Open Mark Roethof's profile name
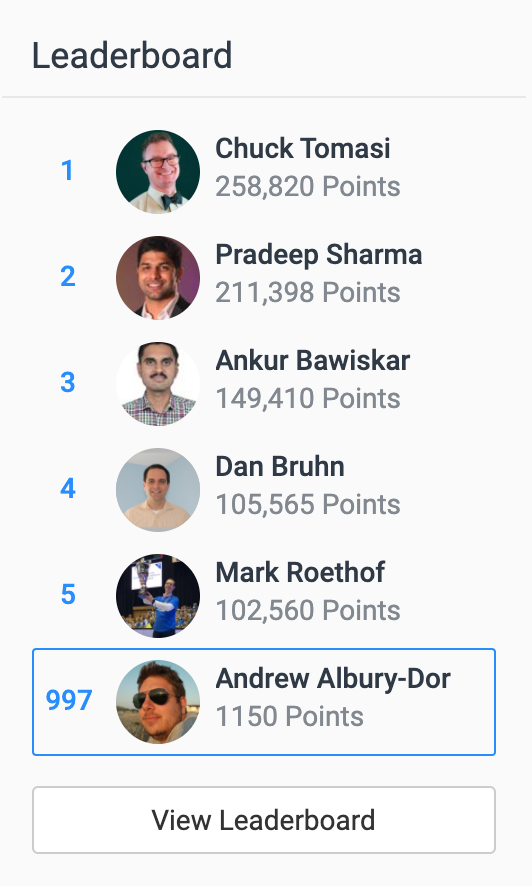This screenshot has height=886, width=532. 300,572
